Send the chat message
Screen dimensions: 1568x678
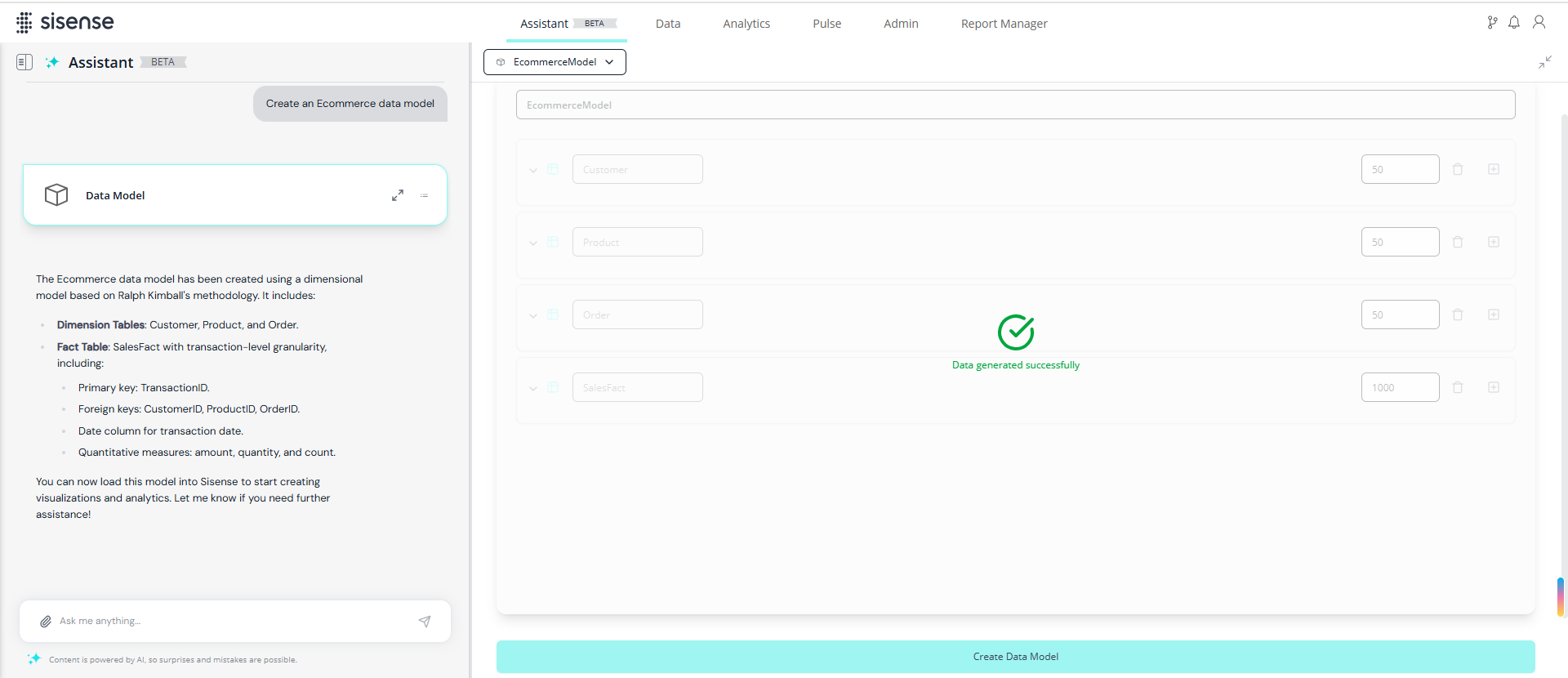[x=425, y=622]
